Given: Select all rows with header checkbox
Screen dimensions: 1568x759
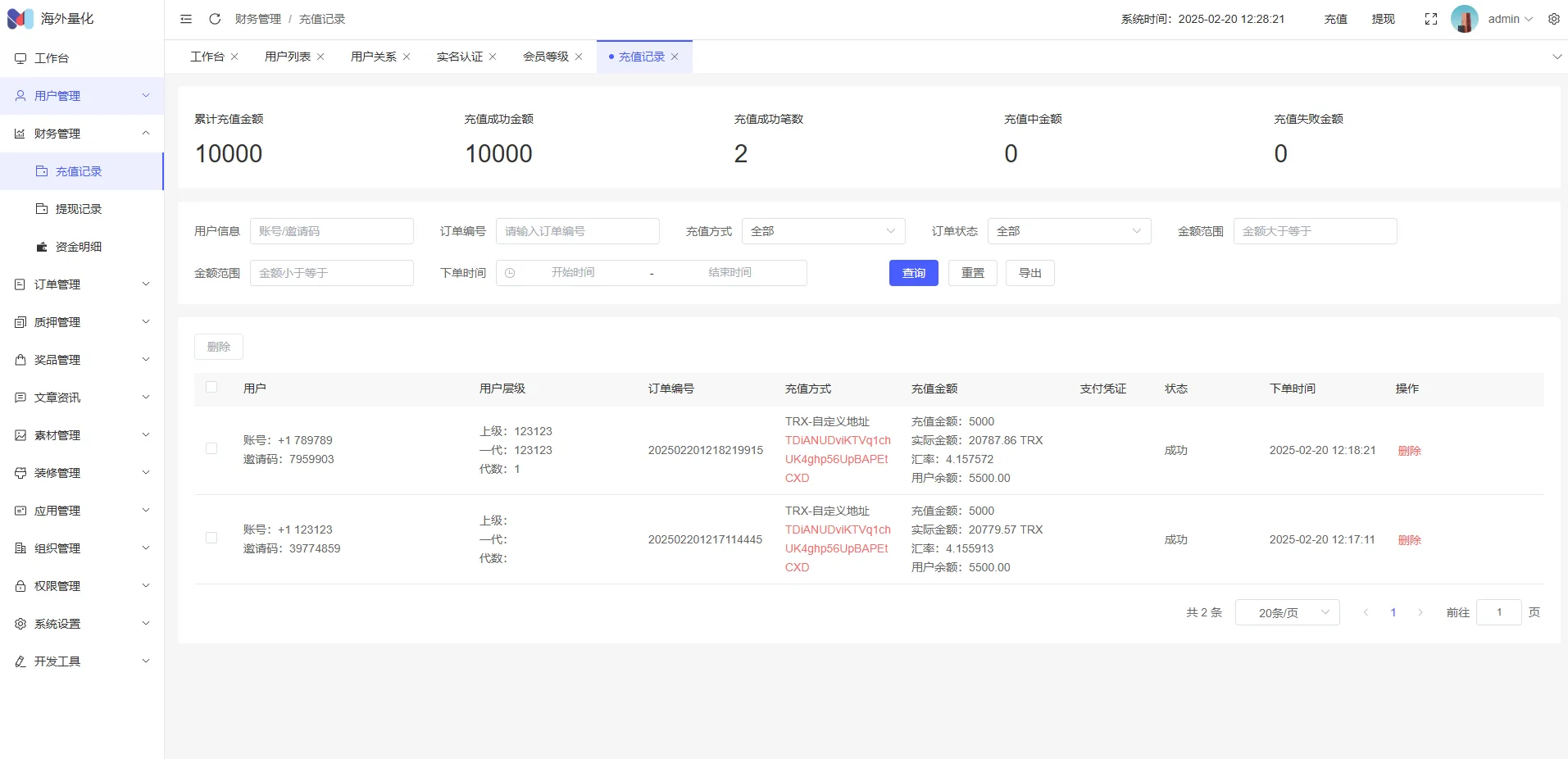Looking at the screenshot, I should coord(211,388).
